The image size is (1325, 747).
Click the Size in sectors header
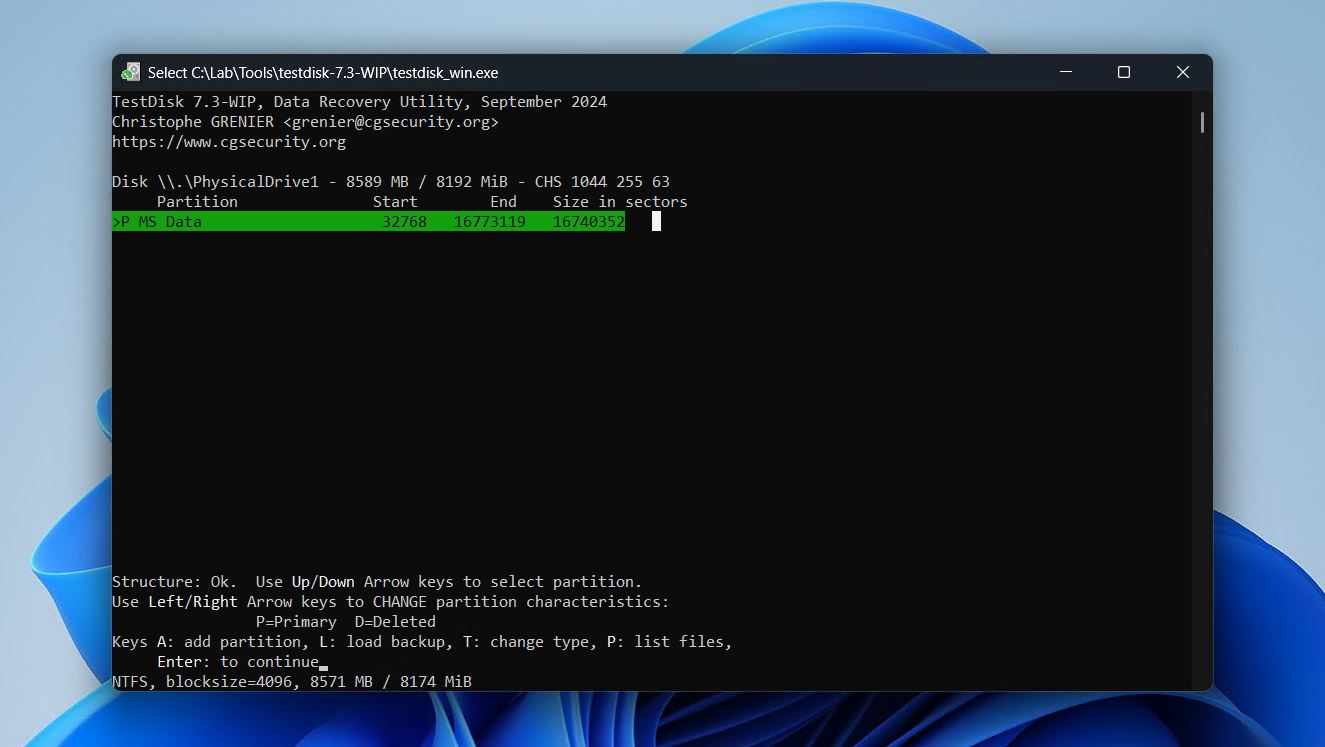point(620,202)
